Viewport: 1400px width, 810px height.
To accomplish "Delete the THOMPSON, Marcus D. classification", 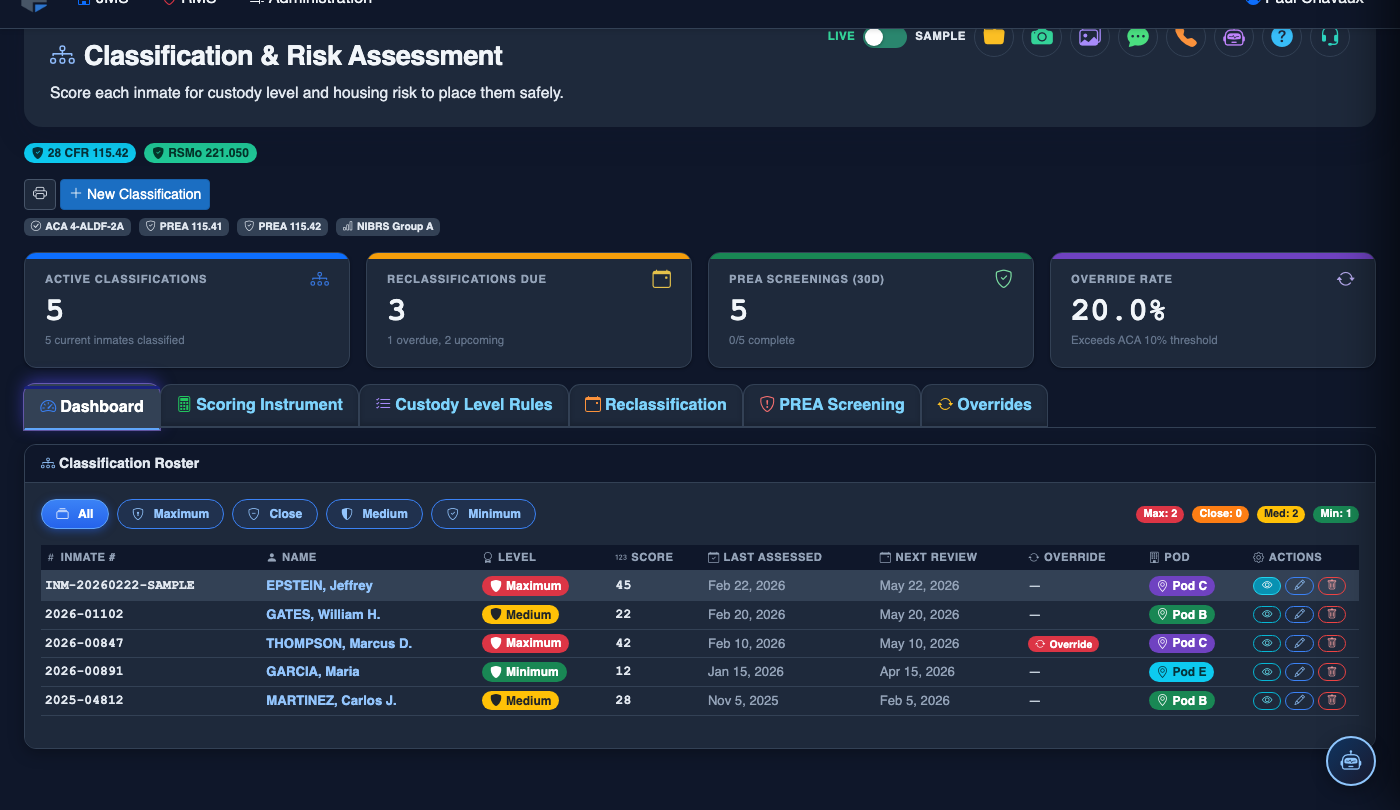I will (1332, 643).
